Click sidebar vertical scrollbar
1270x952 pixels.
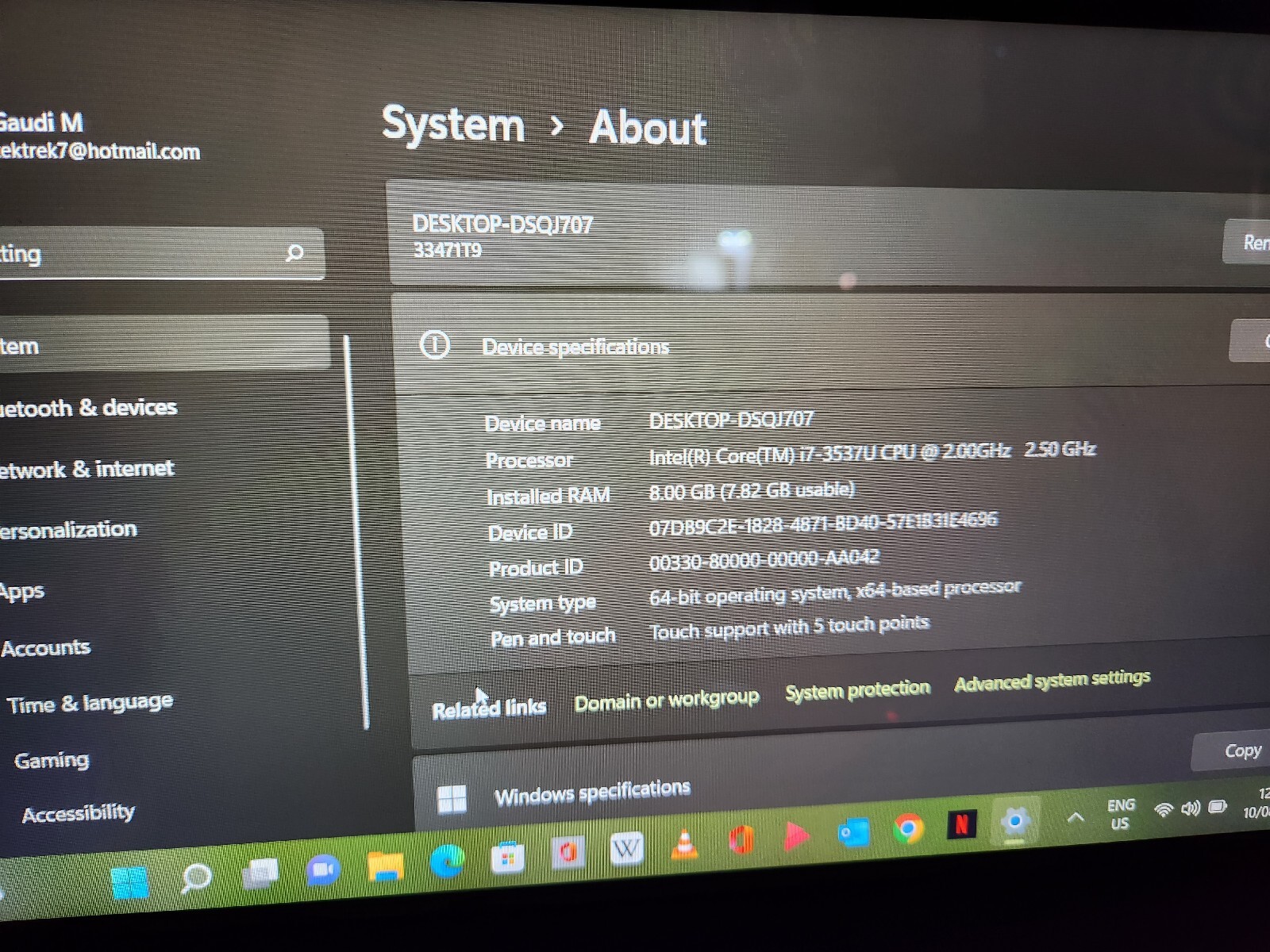[356, 532]
